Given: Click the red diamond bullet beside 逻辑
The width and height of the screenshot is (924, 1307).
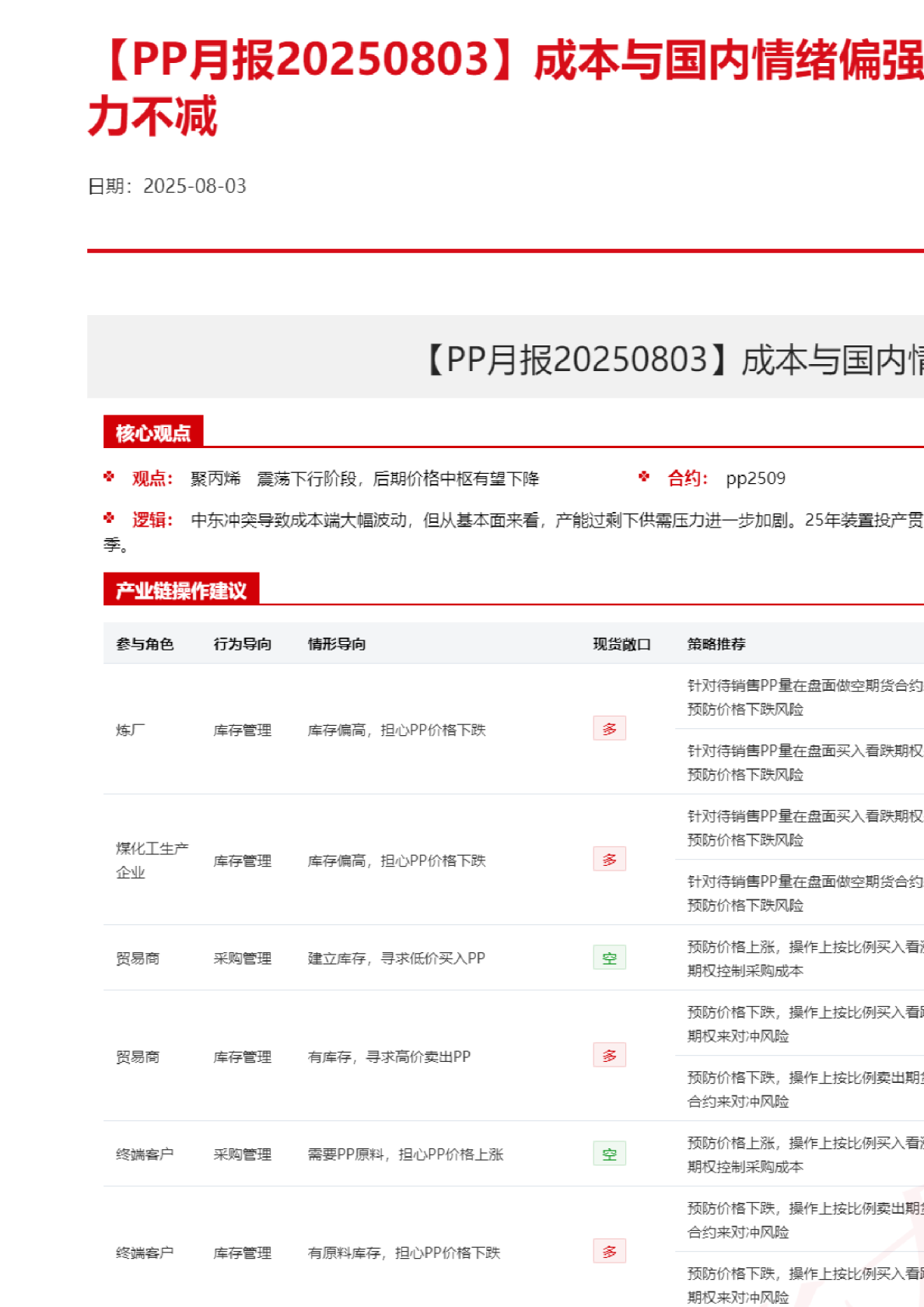Looking at the screenshot, I should click(109, 518).
